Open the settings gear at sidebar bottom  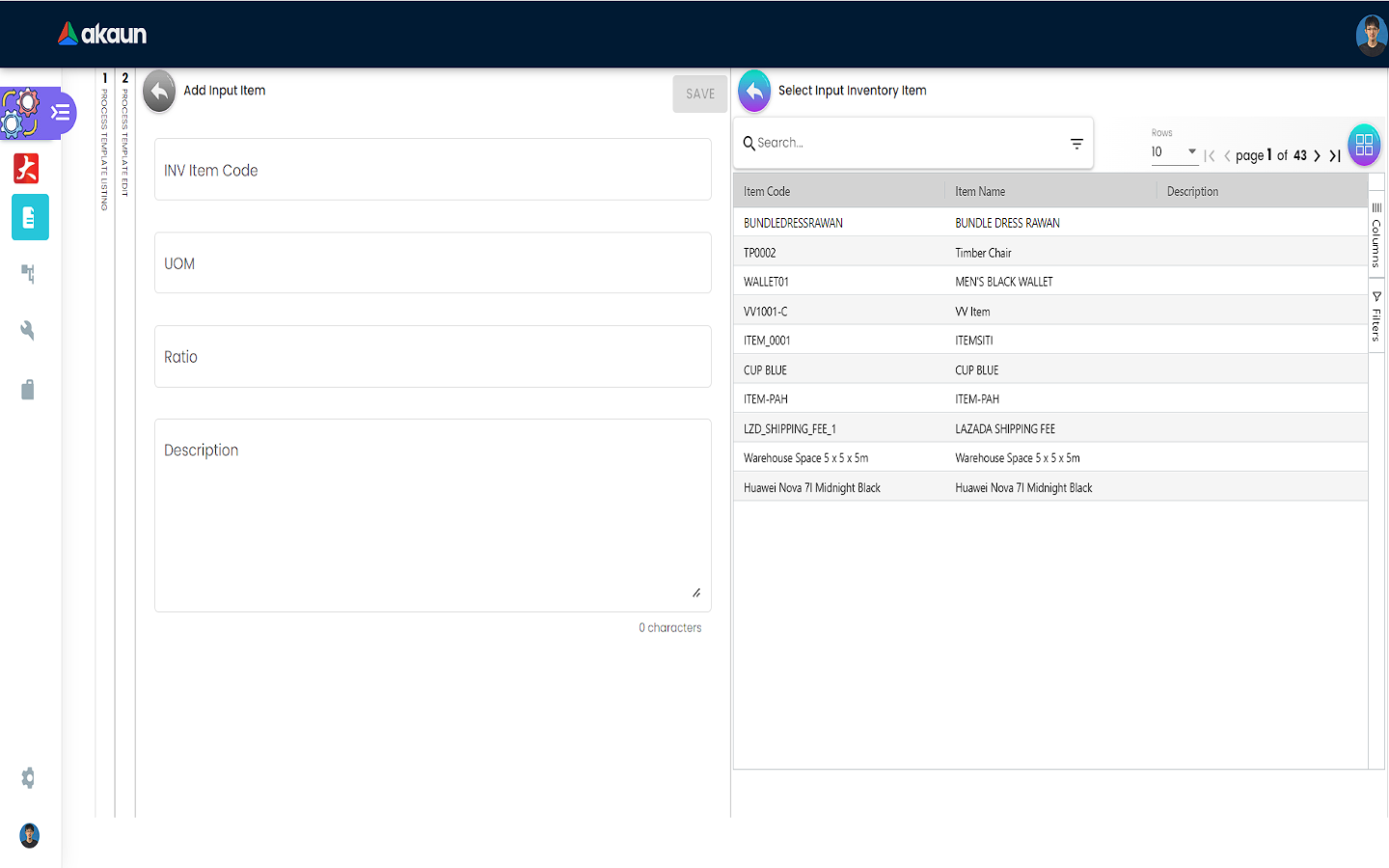pos(28,777)
